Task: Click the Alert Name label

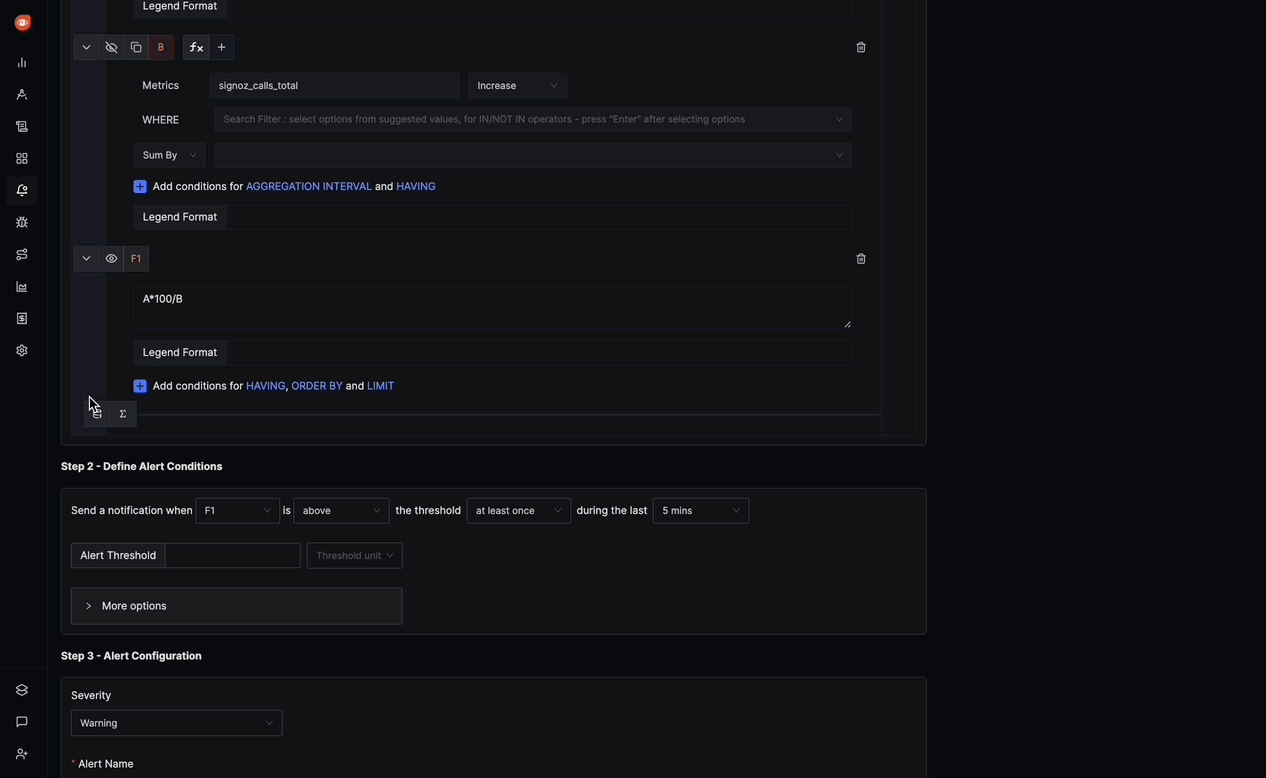Action: [106, 764]
